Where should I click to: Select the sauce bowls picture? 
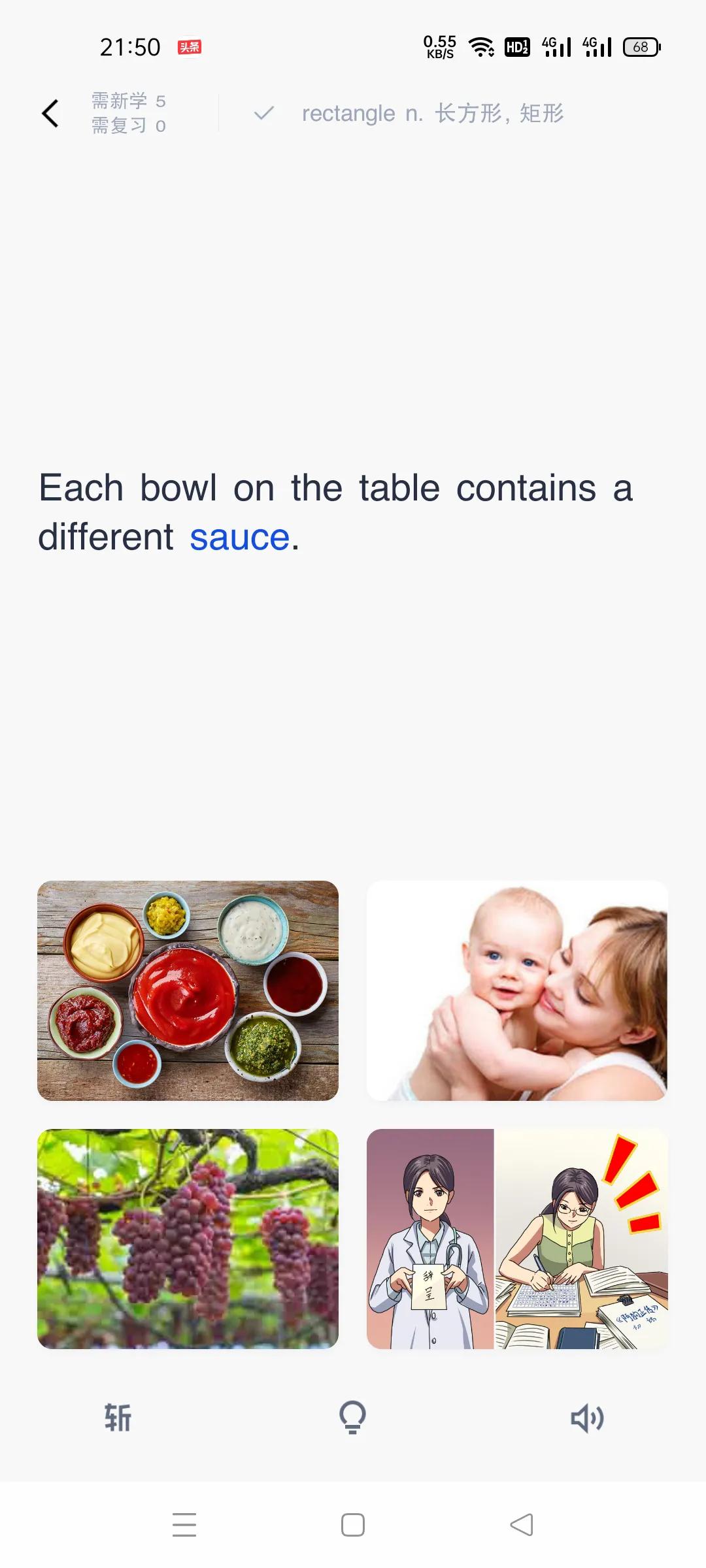pos(188,990)
